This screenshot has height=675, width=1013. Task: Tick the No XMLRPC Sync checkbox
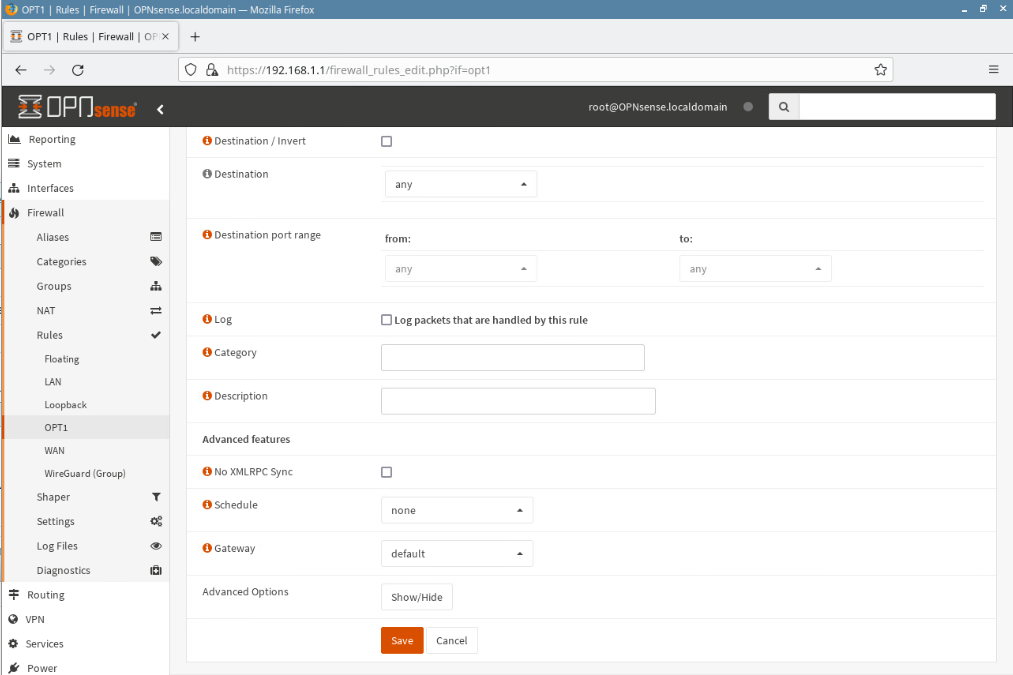pos(387,472)
